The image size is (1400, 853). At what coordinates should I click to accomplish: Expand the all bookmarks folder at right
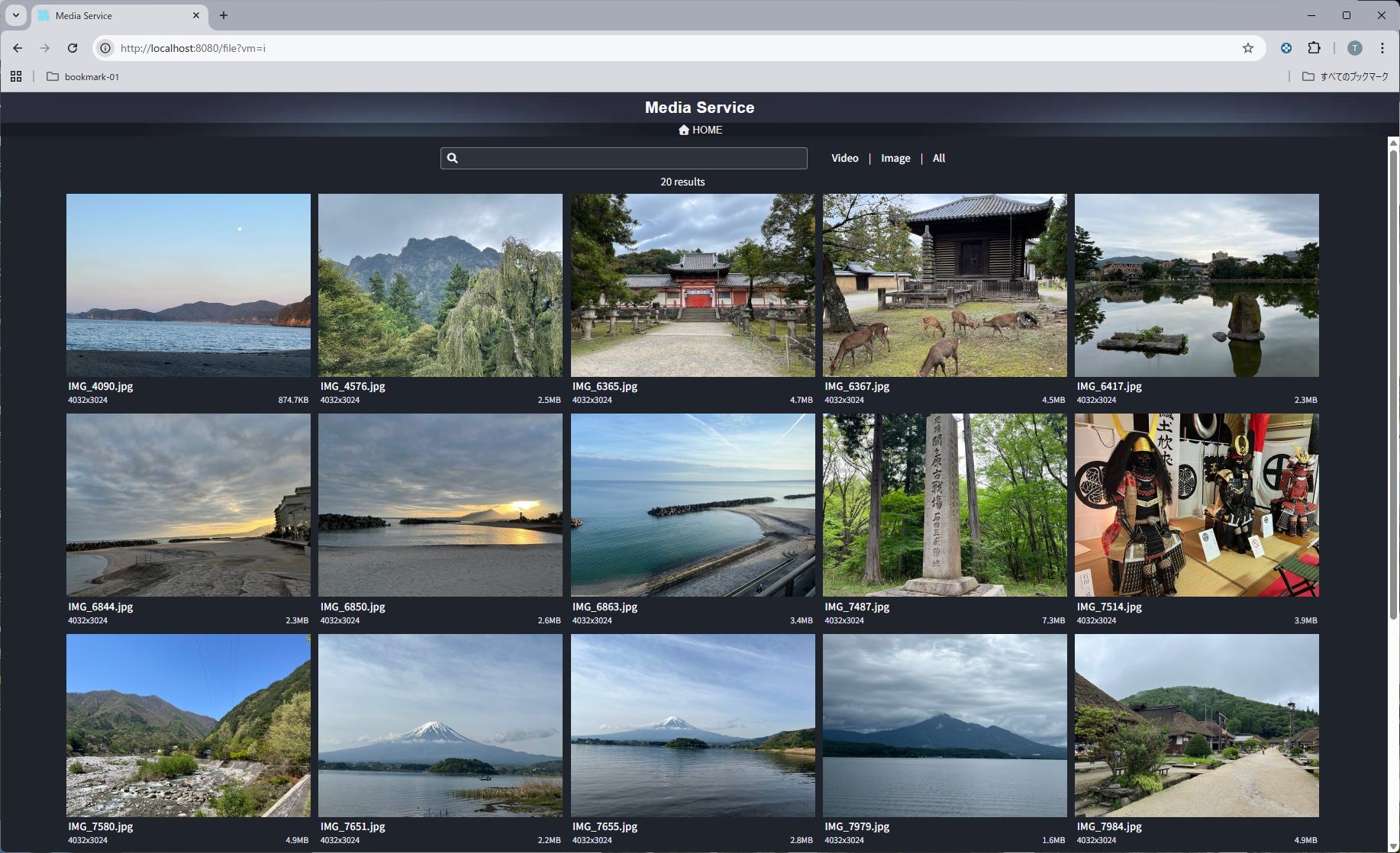pyautogui.click(x=1345, y=76)
